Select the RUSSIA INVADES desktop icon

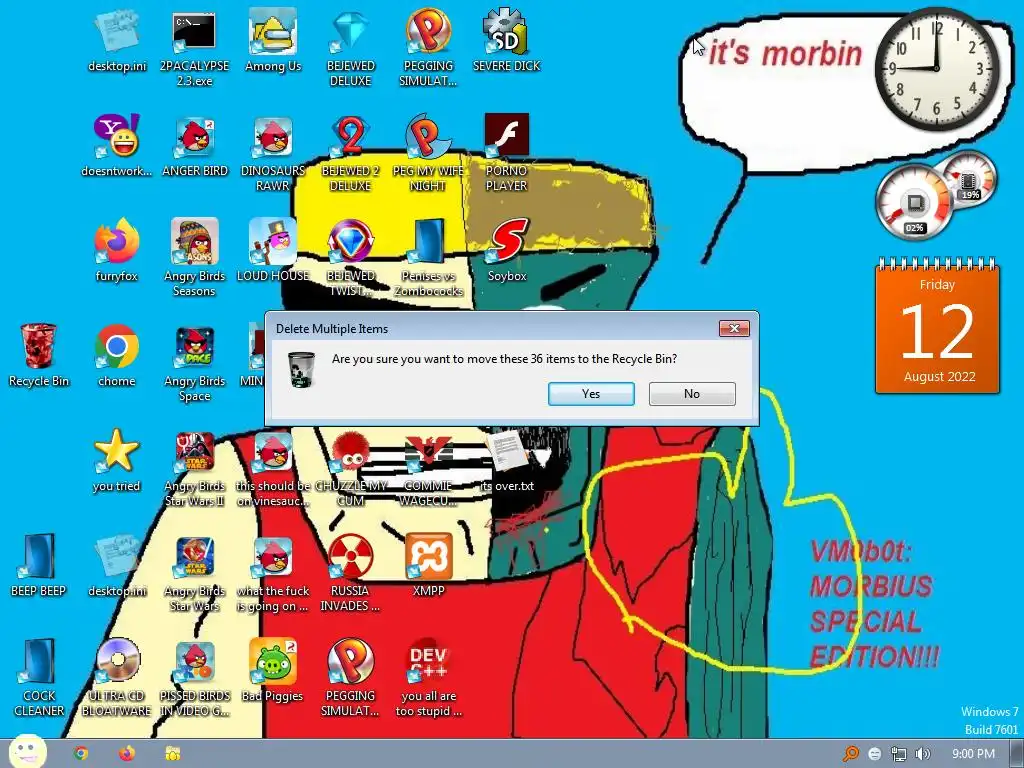351,573
